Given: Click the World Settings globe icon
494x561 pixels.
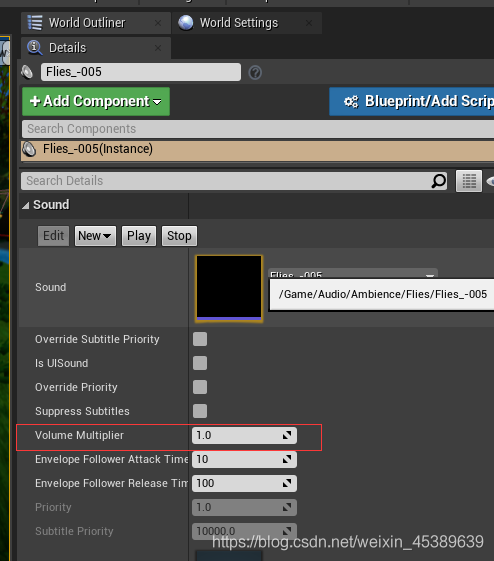Looking at the screenshot, I should pyautogui.click(x=186, y=23).
